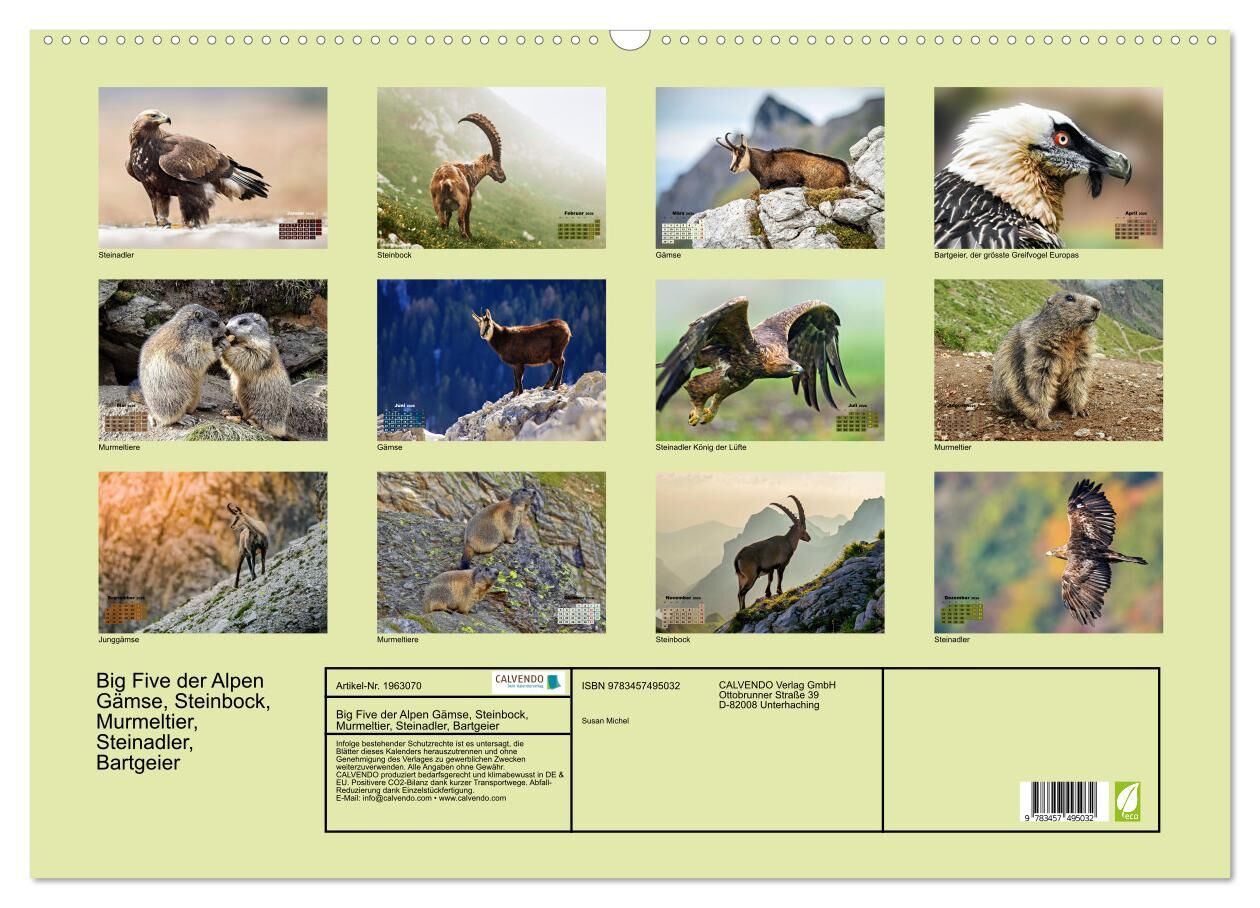Click the info@calvendo.com email address
This screenshot has width=1260, height=908.
click(x=384, y=798)
